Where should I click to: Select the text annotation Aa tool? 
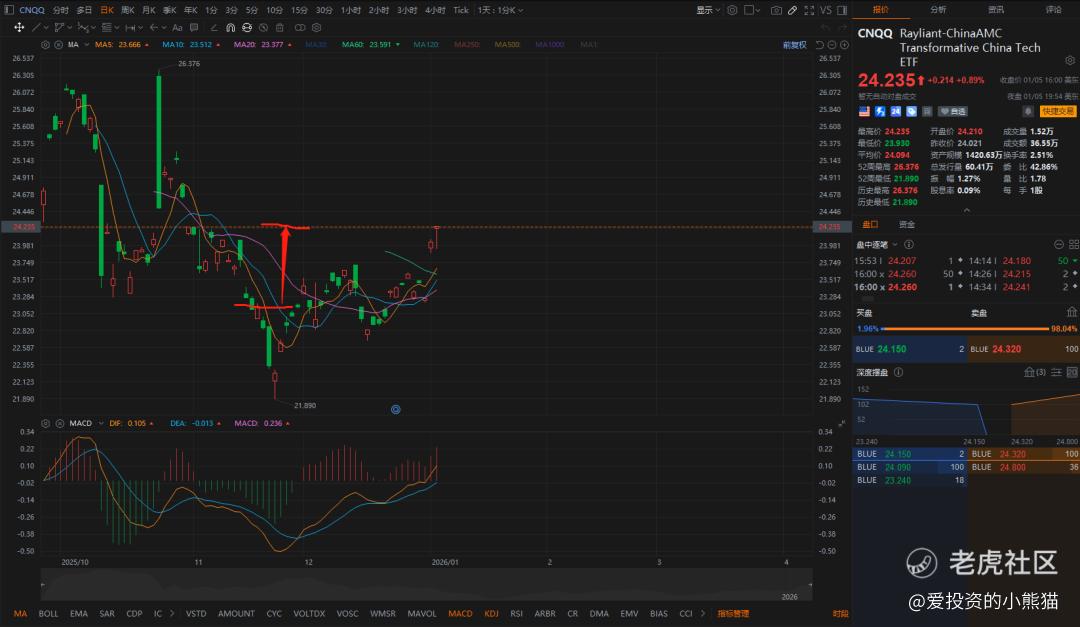[177, 28]
